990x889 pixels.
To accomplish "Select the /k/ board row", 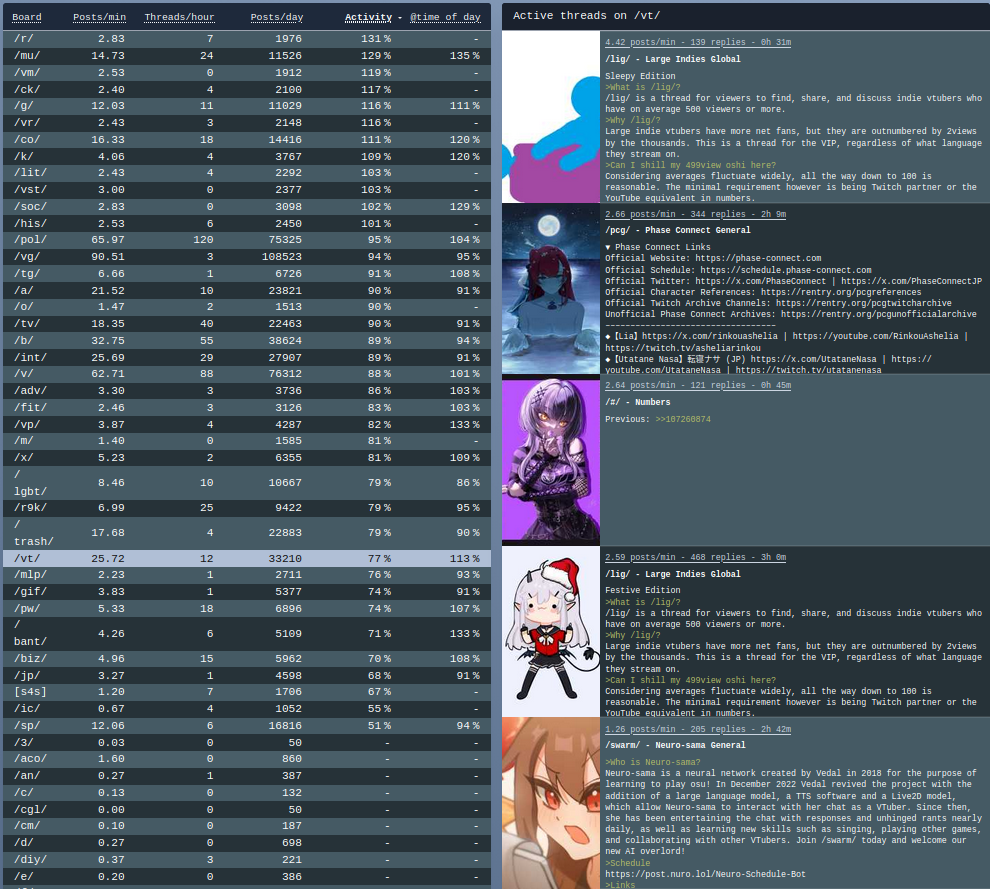I will click(247, 157).
